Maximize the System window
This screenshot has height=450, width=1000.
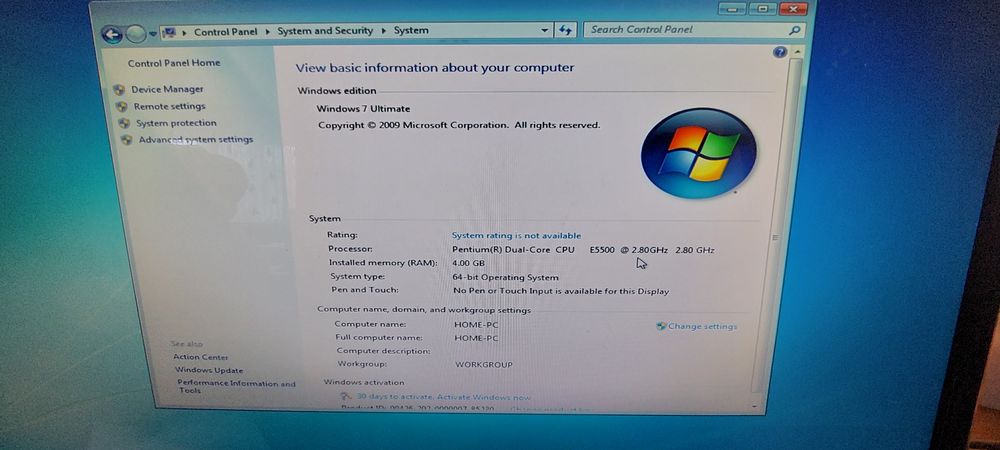761,9
